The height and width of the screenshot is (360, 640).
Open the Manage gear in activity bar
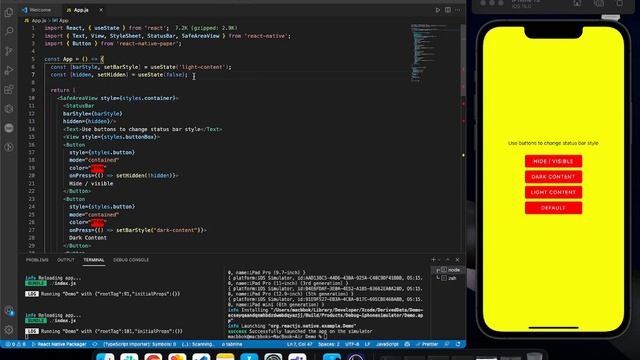tap(9, 330)
